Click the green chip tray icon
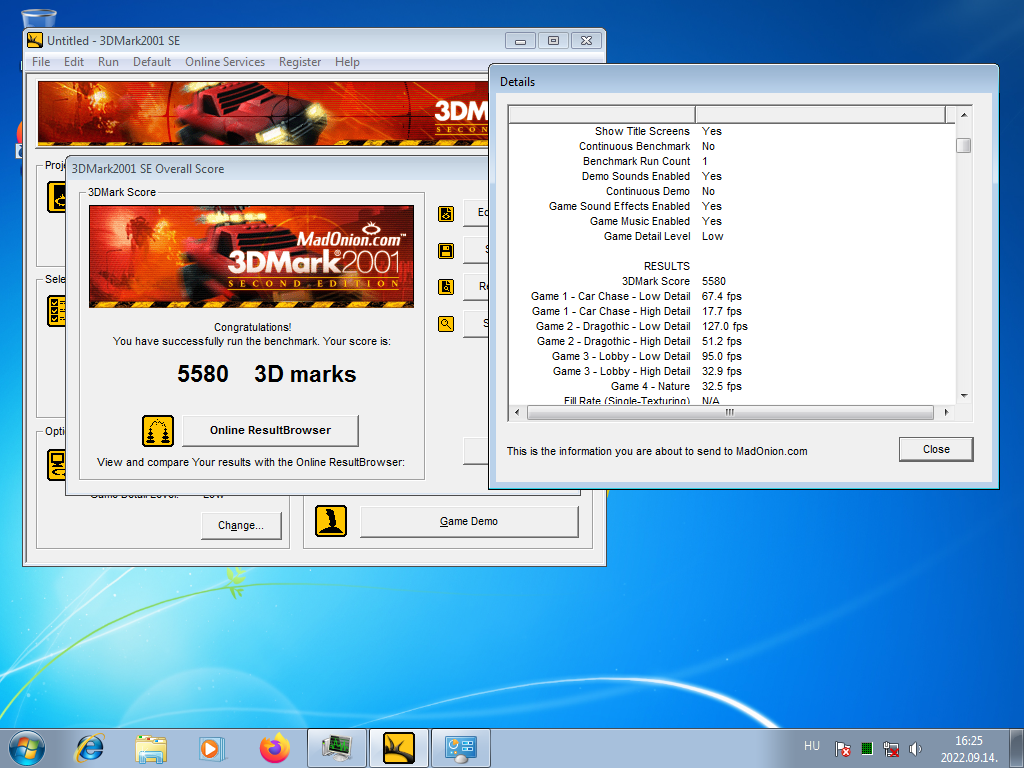The height and width of the screenshot is (768, 1024). pos(867,748)
